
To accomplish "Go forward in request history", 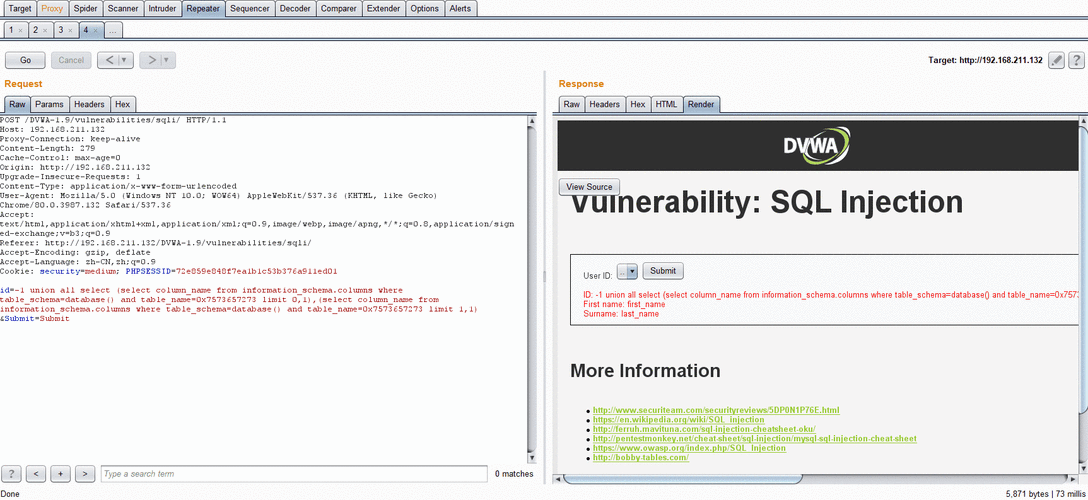I will pyautogui.click(x=152, y=60).
